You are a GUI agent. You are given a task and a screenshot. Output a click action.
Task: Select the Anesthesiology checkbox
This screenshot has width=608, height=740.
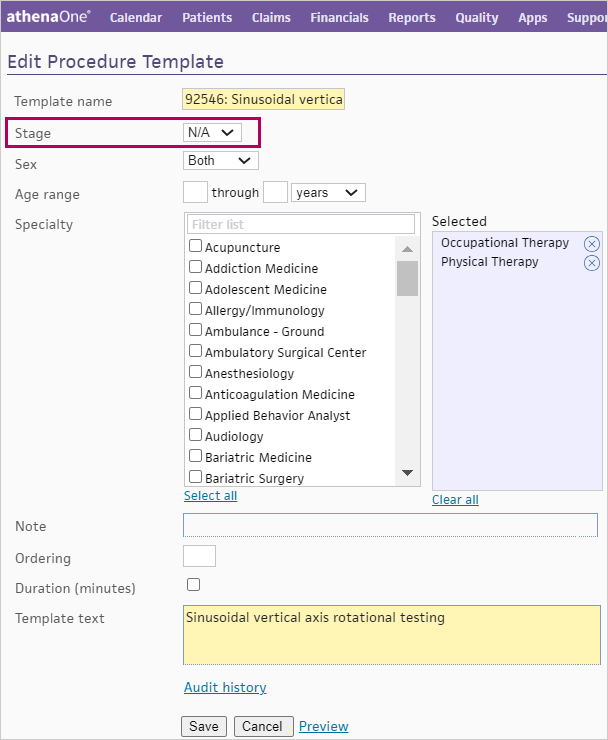coord(196,372)
